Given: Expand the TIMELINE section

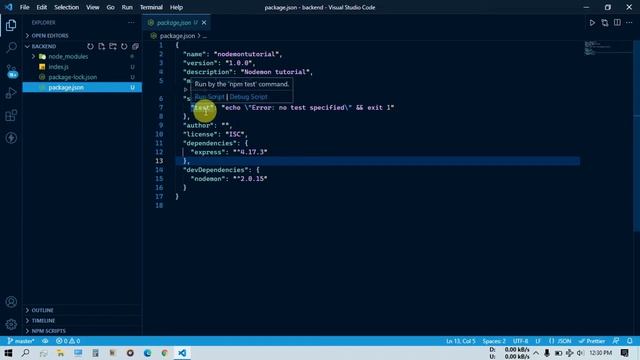Looking at the screenshot, I should pyautogui.click(x=82, y=320).
